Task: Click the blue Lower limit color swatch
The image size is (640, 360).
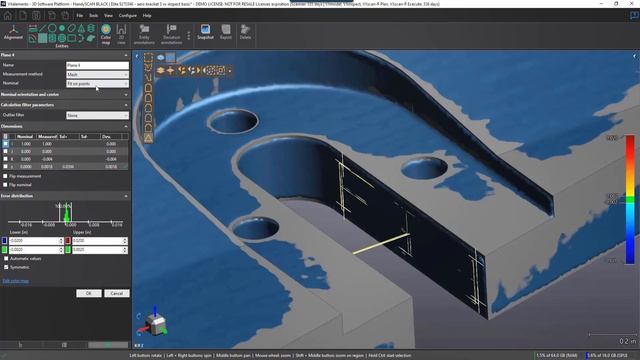Action: 4,241
